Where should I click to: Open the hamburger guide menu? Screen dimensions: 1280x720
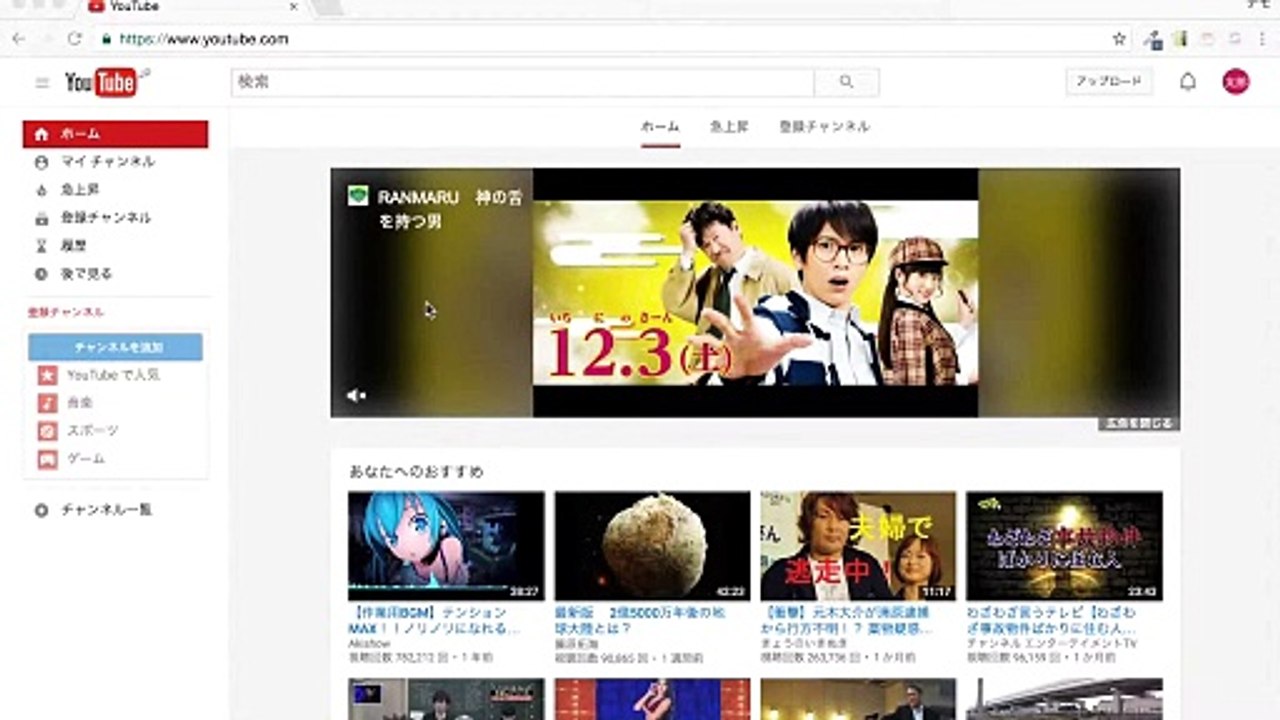pyautogui.click(x=42, y=83)
